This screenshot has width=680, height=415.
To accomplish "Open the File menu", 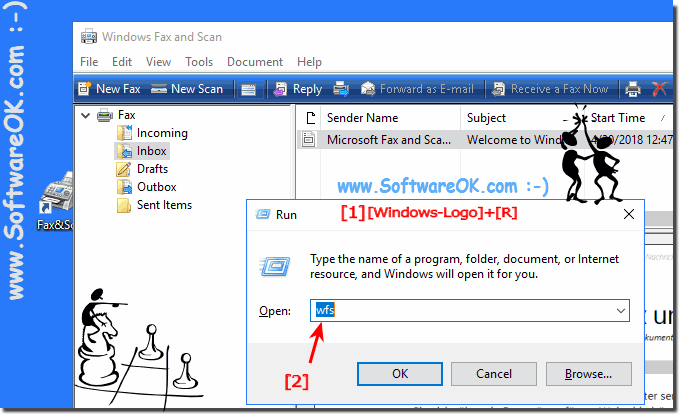I will 89,62.
